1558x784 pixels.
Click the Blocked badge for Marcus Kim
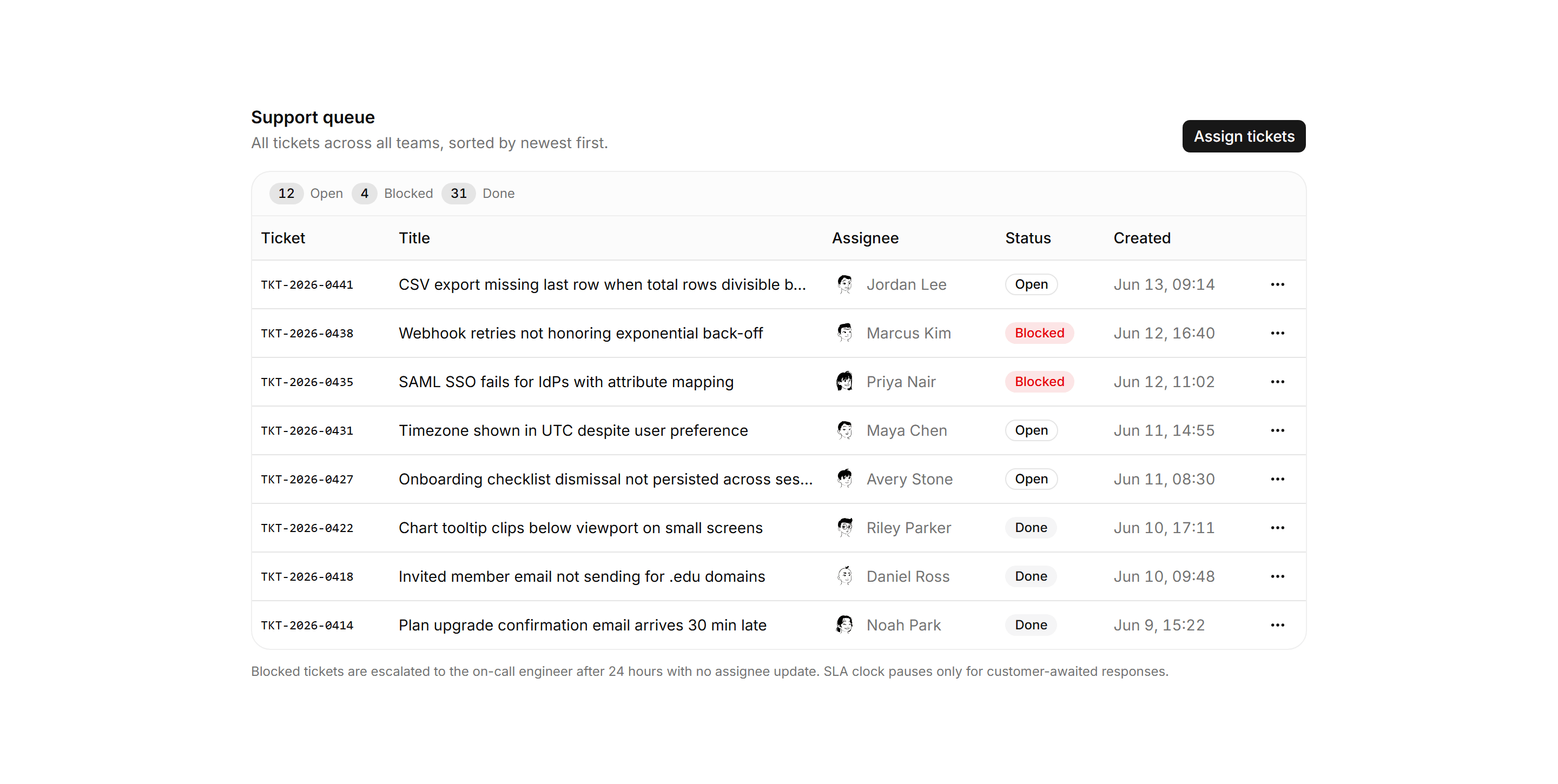[x=1039, y=333]
